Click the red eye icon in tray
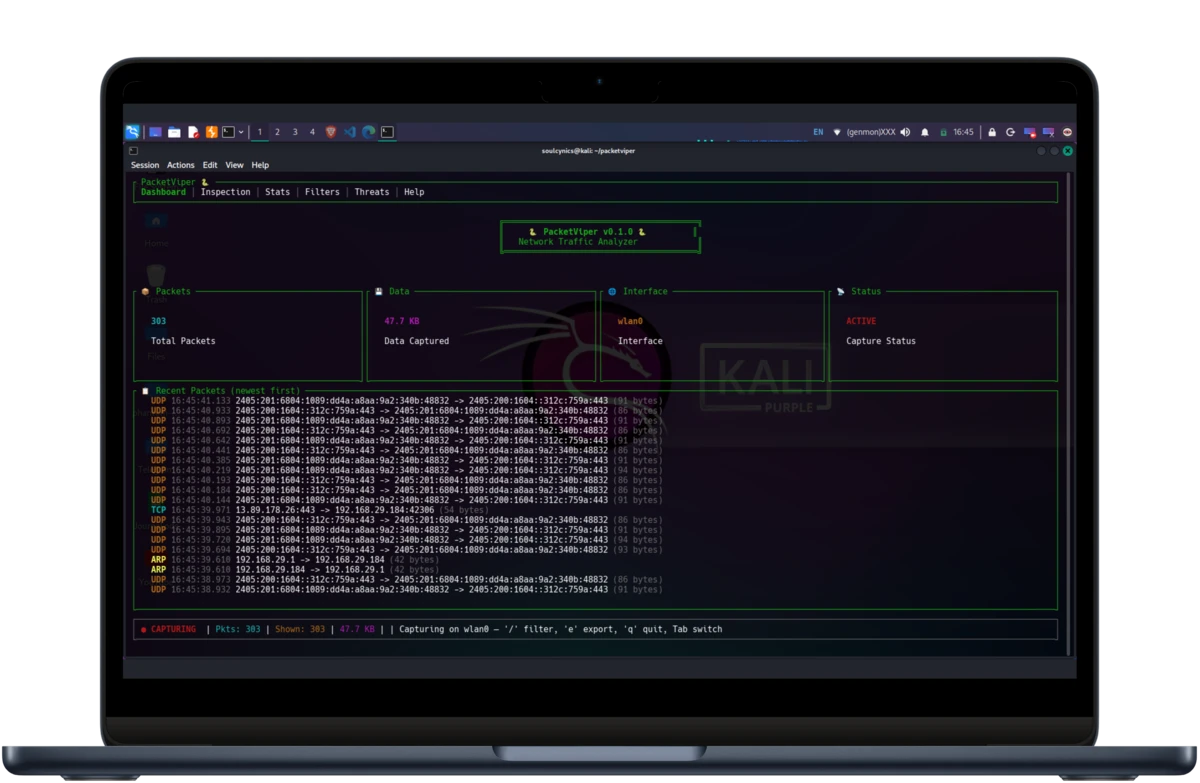This screenshot has width=1200, height=783. pos(1067,132)
